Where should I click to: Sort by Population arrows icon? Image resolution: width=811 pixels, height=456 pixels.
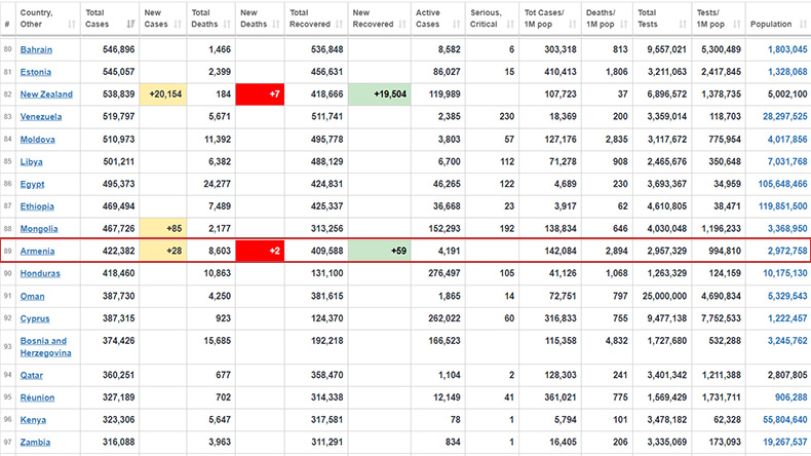coord(803,24)
